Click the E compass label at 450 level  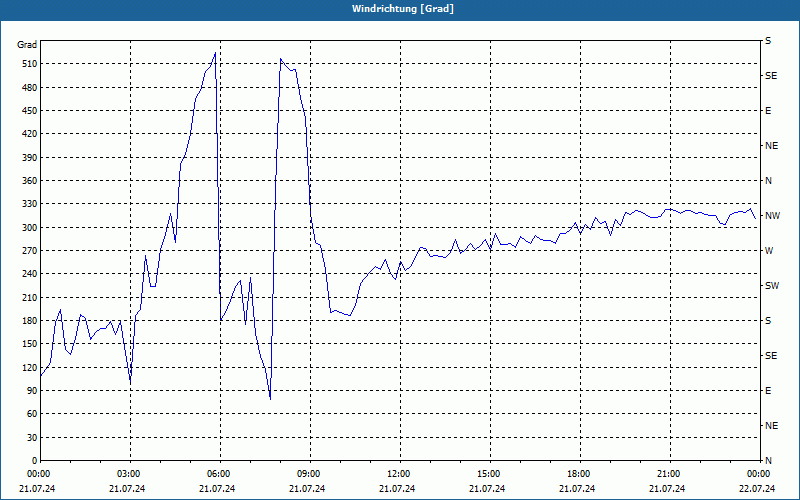tap(768, 111)
